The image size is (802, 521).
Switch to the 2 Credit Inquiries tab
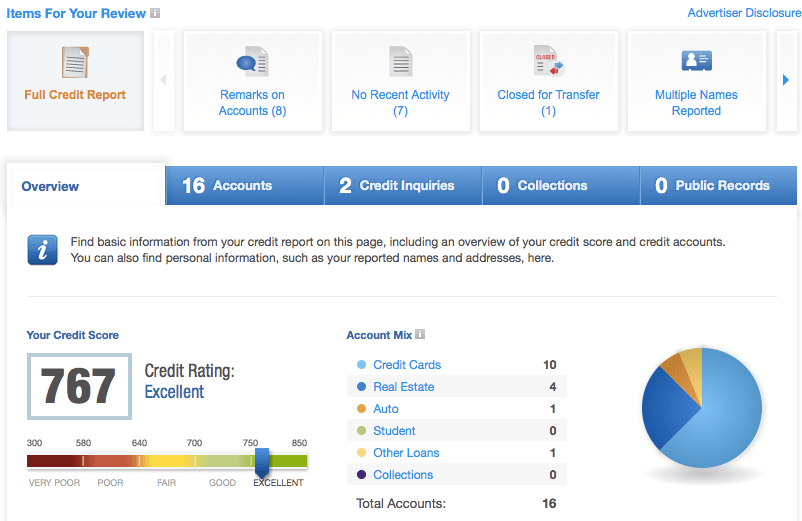coord(403,185)
